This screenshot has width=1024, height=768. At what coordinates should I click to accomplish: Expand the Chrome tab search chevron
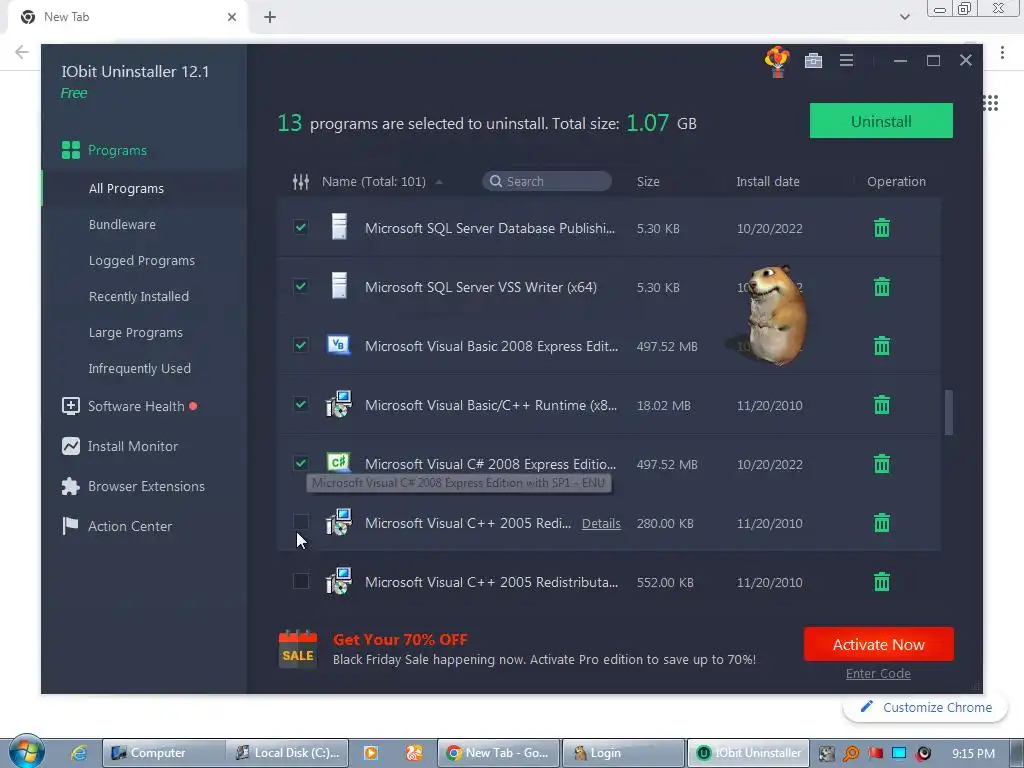click(x=904, y=17)
